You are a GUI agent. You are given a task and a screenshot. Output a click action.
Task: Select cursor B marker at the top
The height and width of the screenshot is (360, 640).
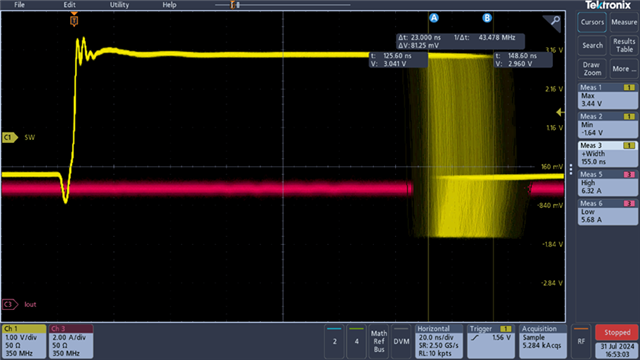pos(487,18)
